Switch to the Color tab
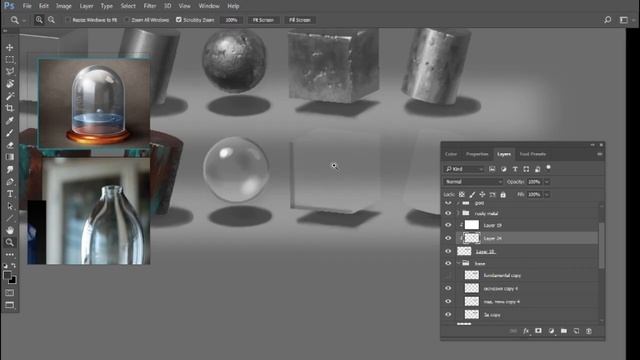Viewport: 640px width, 360px height. (451, 154)
